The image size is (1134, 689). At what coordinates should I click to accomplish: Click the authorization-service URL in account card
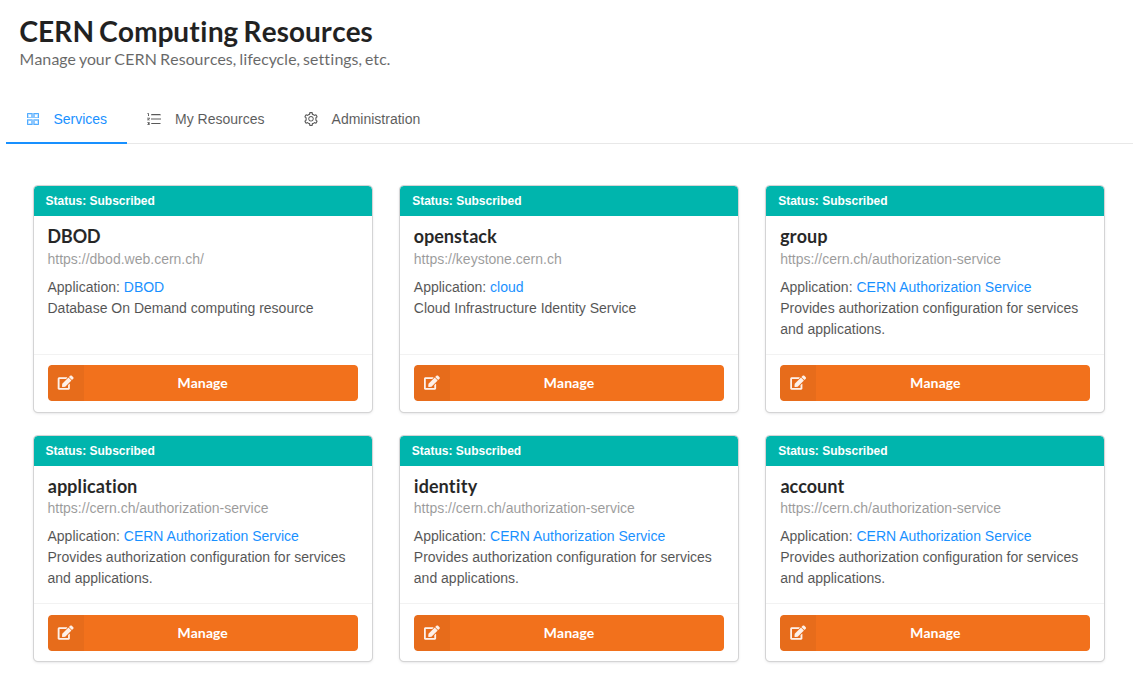pyautogui.click(x=890, y=508)
